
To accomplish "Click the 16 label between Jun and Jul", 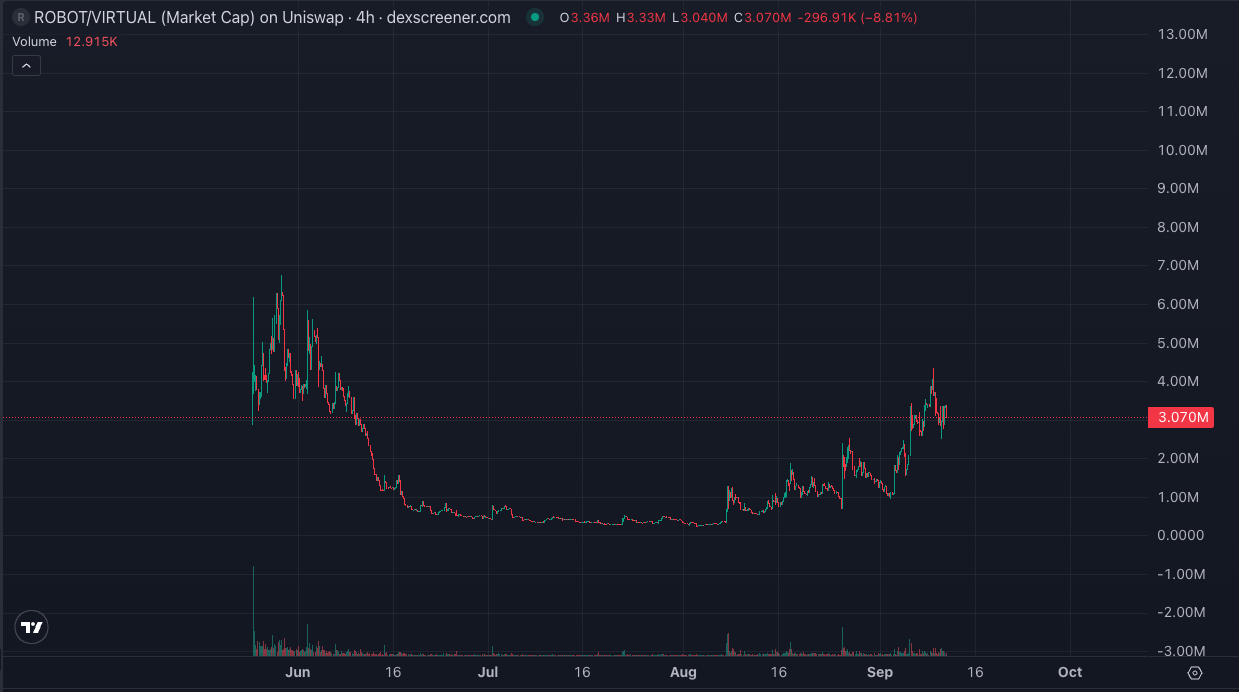I will coord(393,672).
